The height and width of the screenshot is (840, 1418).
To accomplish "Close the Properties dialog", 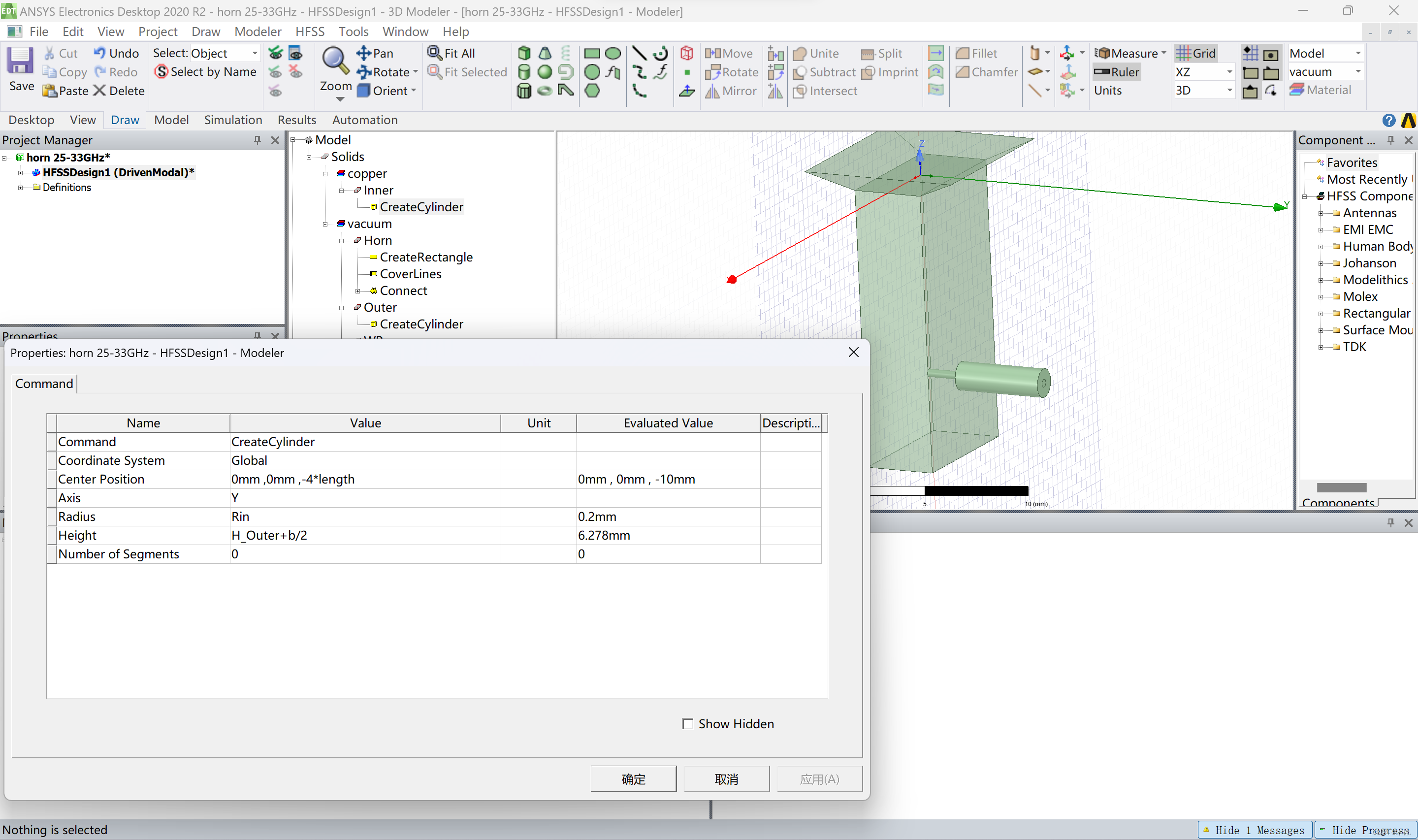I will pyautogui.click(x=853, y=352).
